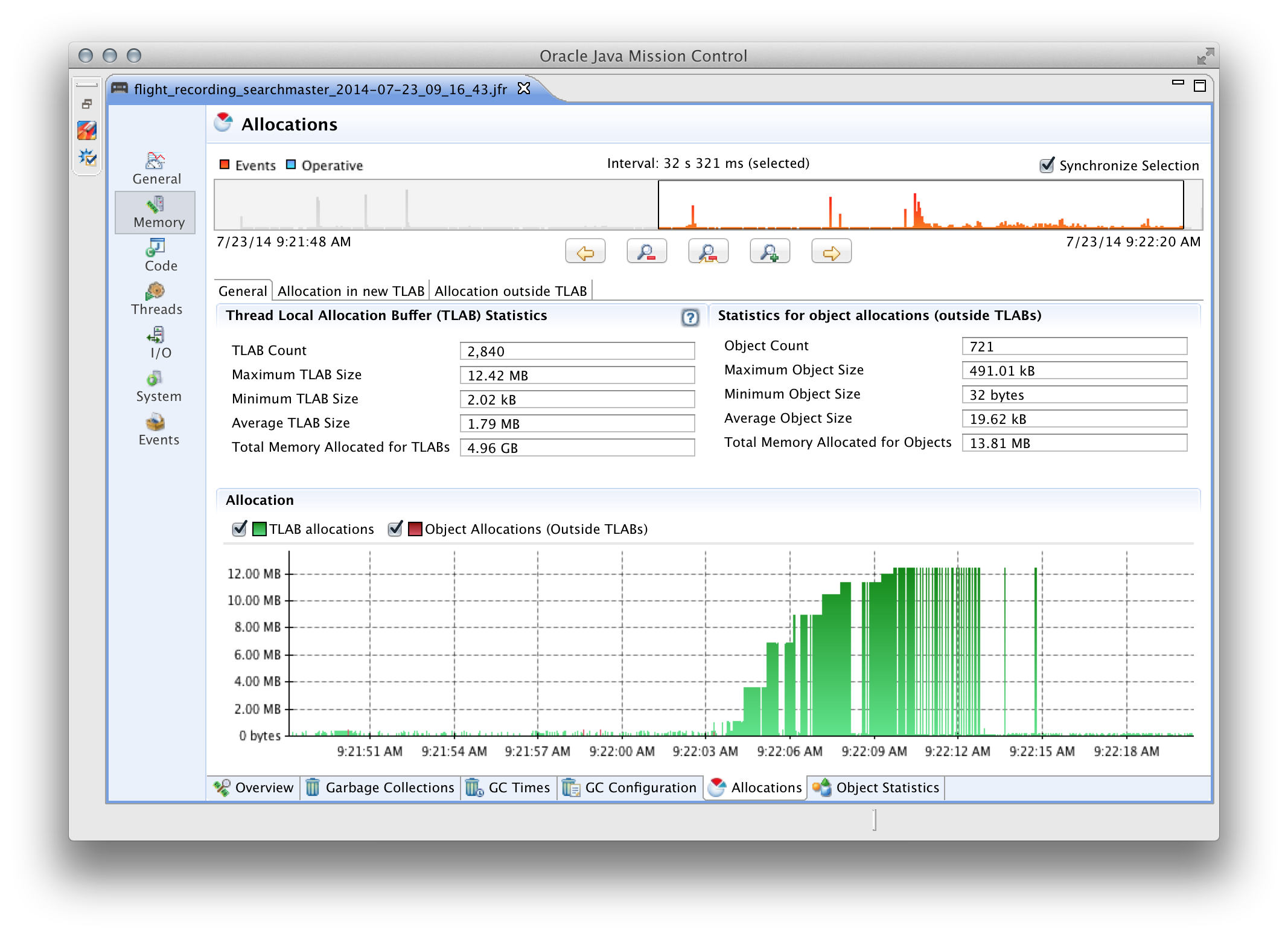Click the Maximum Object Size field

click(x=1074, y=370)
